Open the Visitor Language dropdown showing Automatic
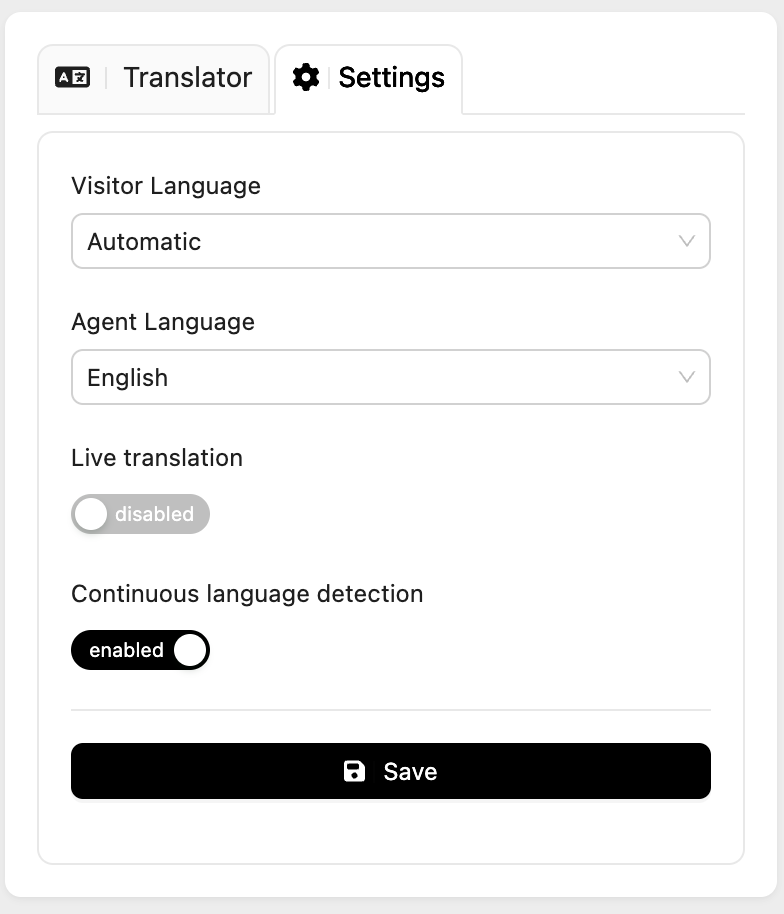Viewport: 784px width, 914px height. point(390,241)
